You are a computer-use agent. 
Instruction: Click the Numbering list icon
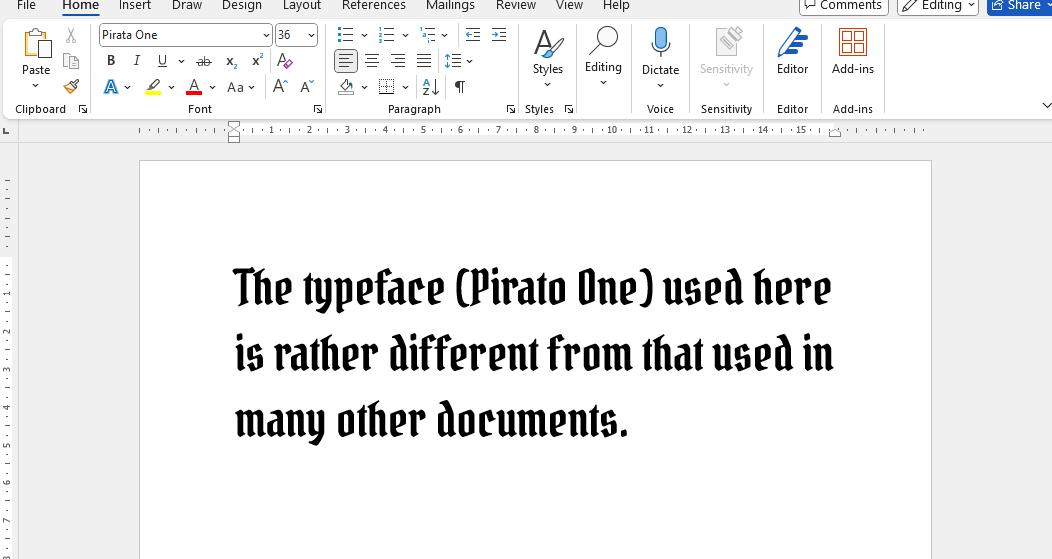click(x=386, y=35)
